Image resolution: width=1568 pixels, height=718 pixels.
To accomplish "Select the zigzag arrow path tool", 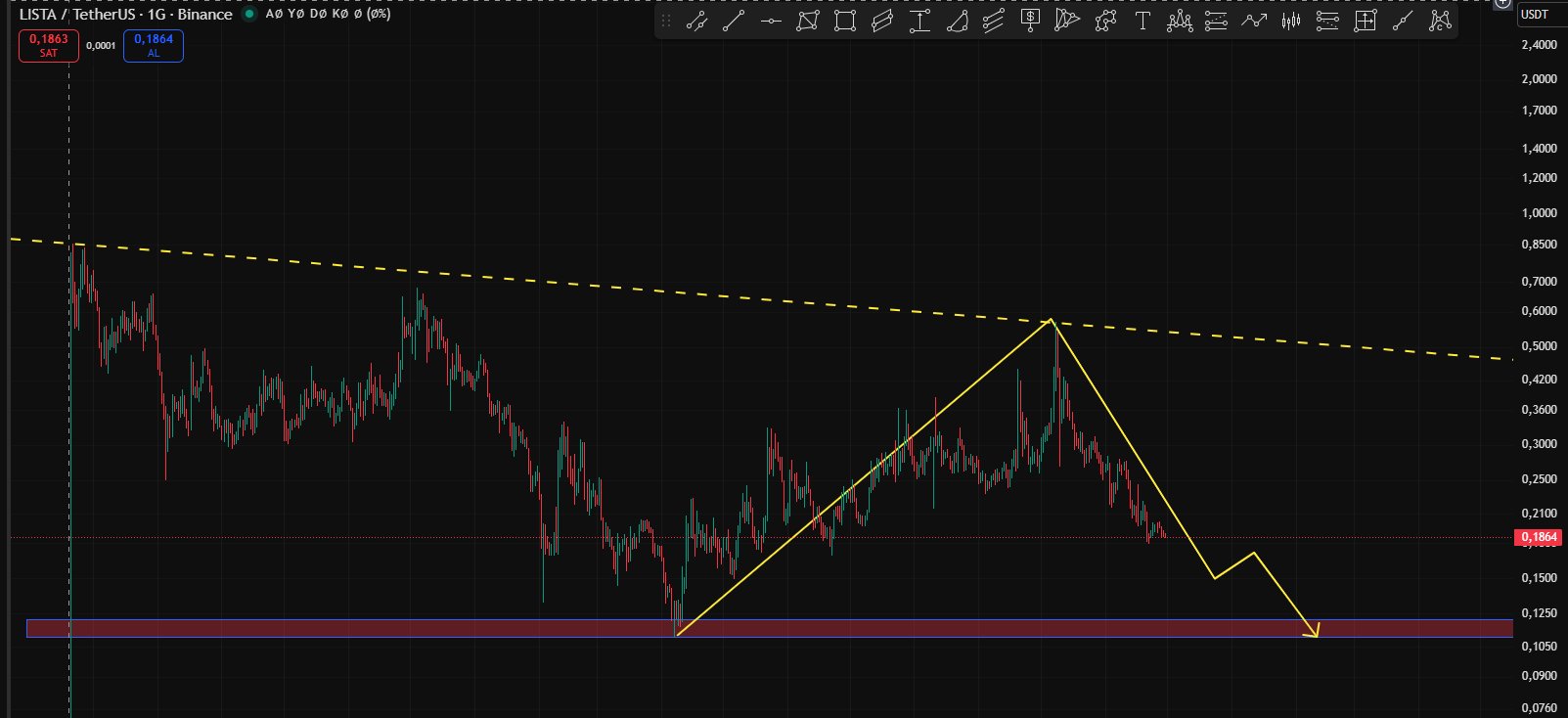I will [x=1254, y=22].
